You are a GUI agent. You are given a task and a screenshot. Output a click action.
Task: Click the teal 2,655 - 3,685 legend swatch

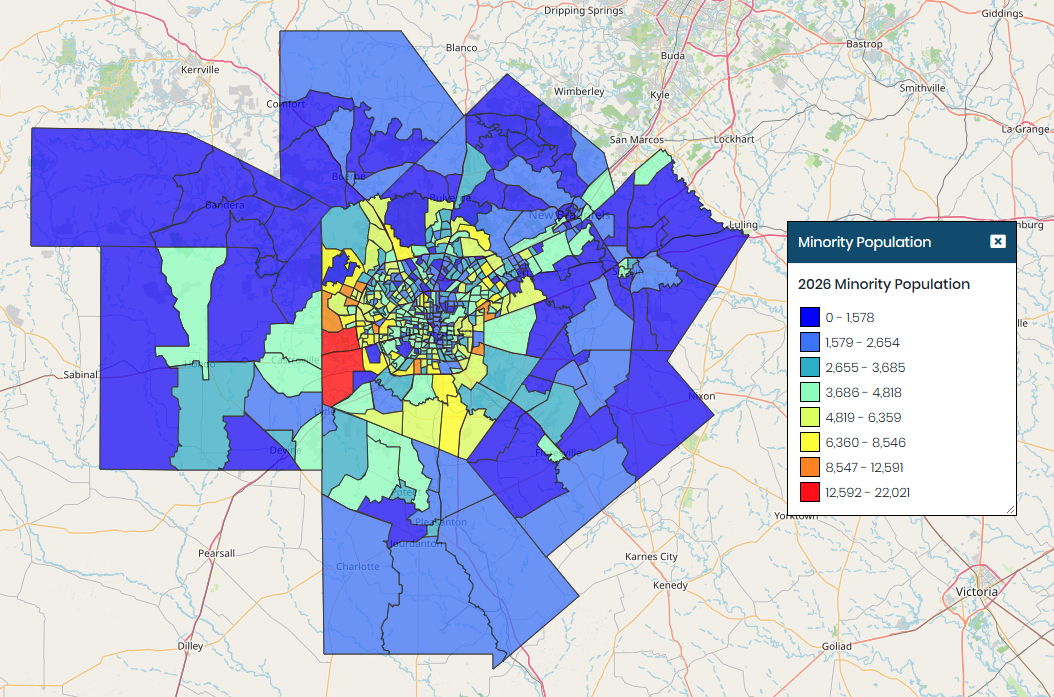(810, 367)
